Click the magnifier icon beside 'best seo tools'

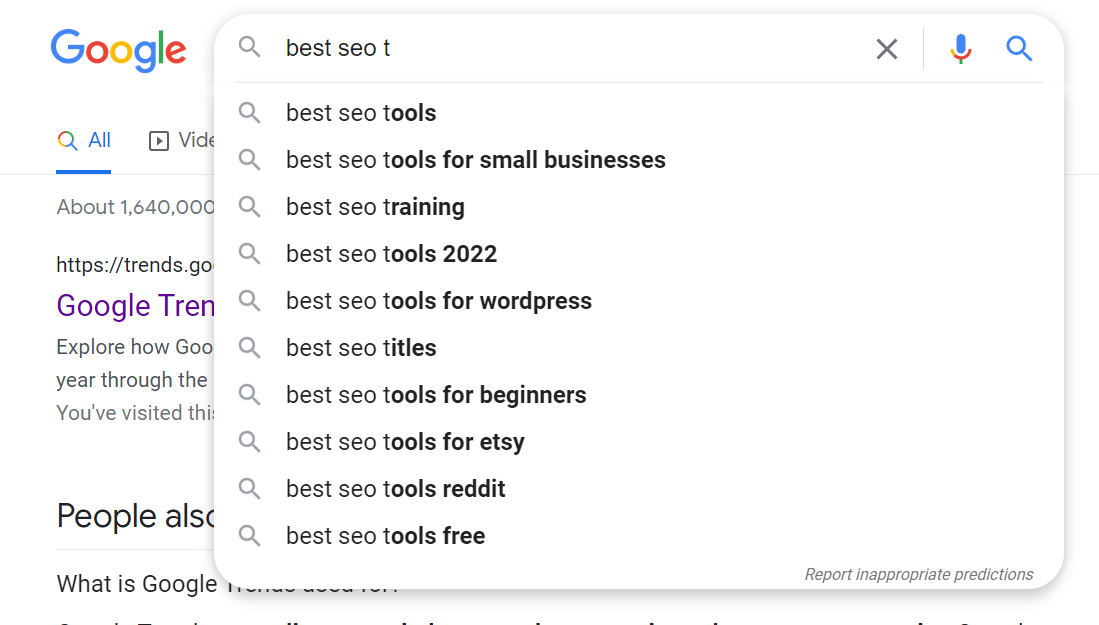(249, 113)
